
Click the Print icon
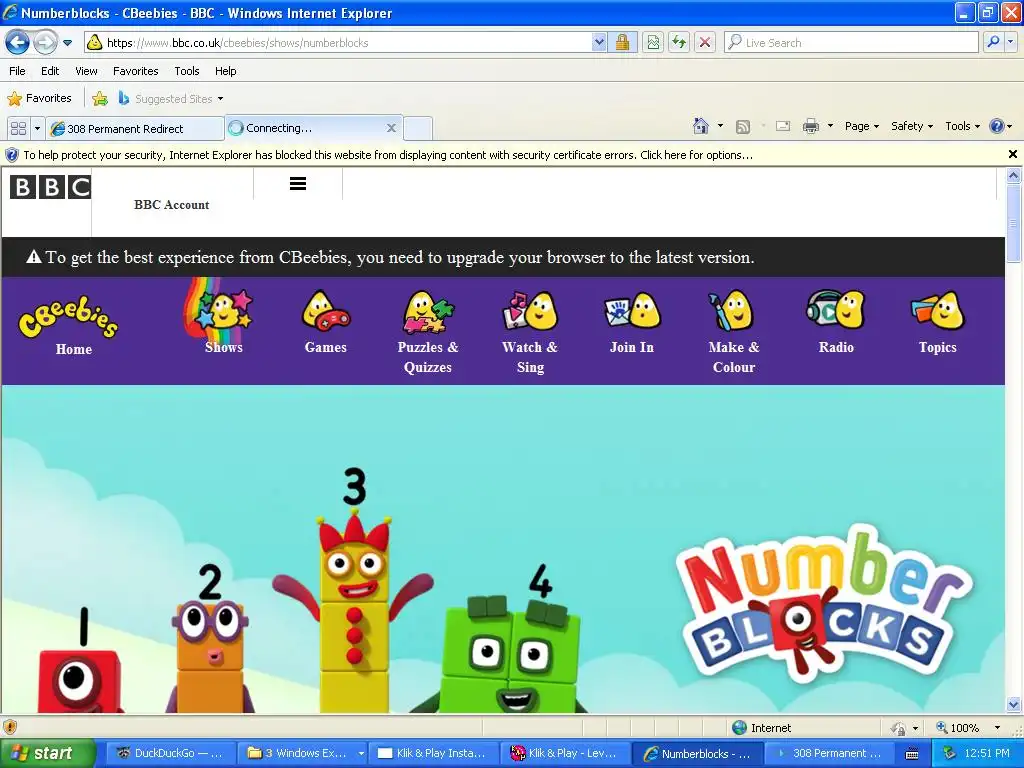(810, 126)
